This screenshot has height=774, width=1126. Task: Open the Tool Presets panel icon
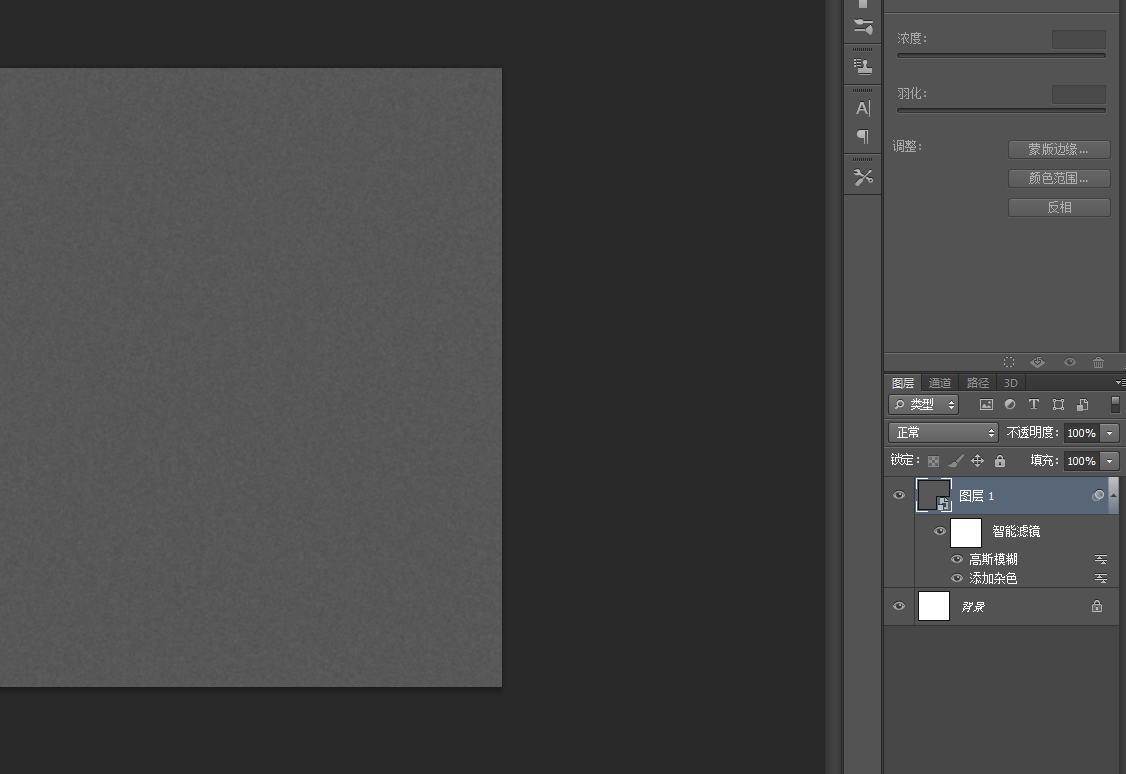point(862,177)
